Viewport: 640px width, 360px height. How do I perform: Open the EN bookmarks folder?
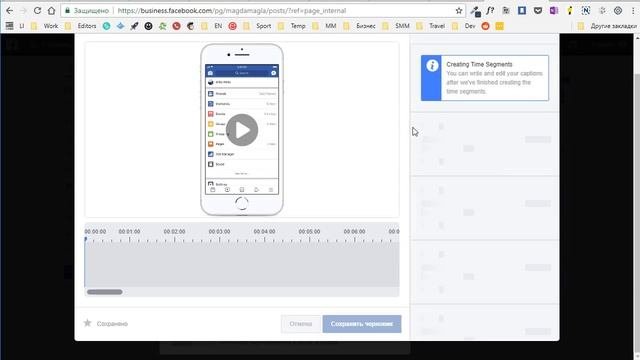tap(212, 26)
